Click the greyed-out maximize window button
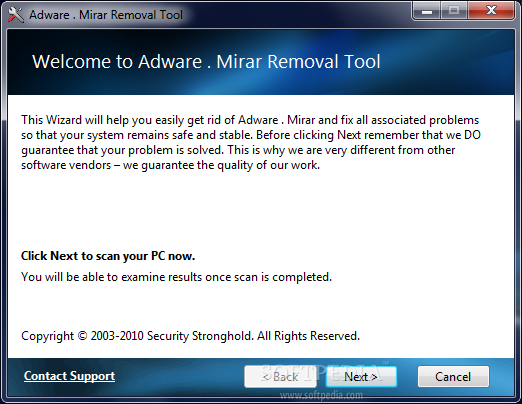This screenshot has height=404, width=522. click(x=454, y=11)
